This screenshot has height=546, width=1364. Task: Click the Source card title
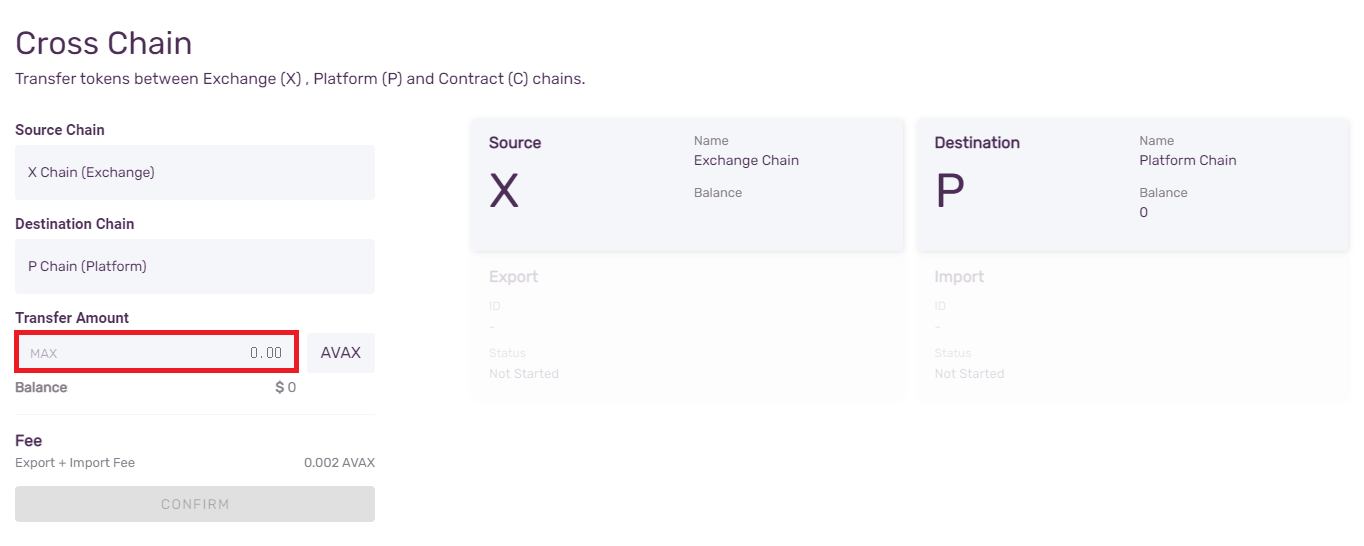515,143
